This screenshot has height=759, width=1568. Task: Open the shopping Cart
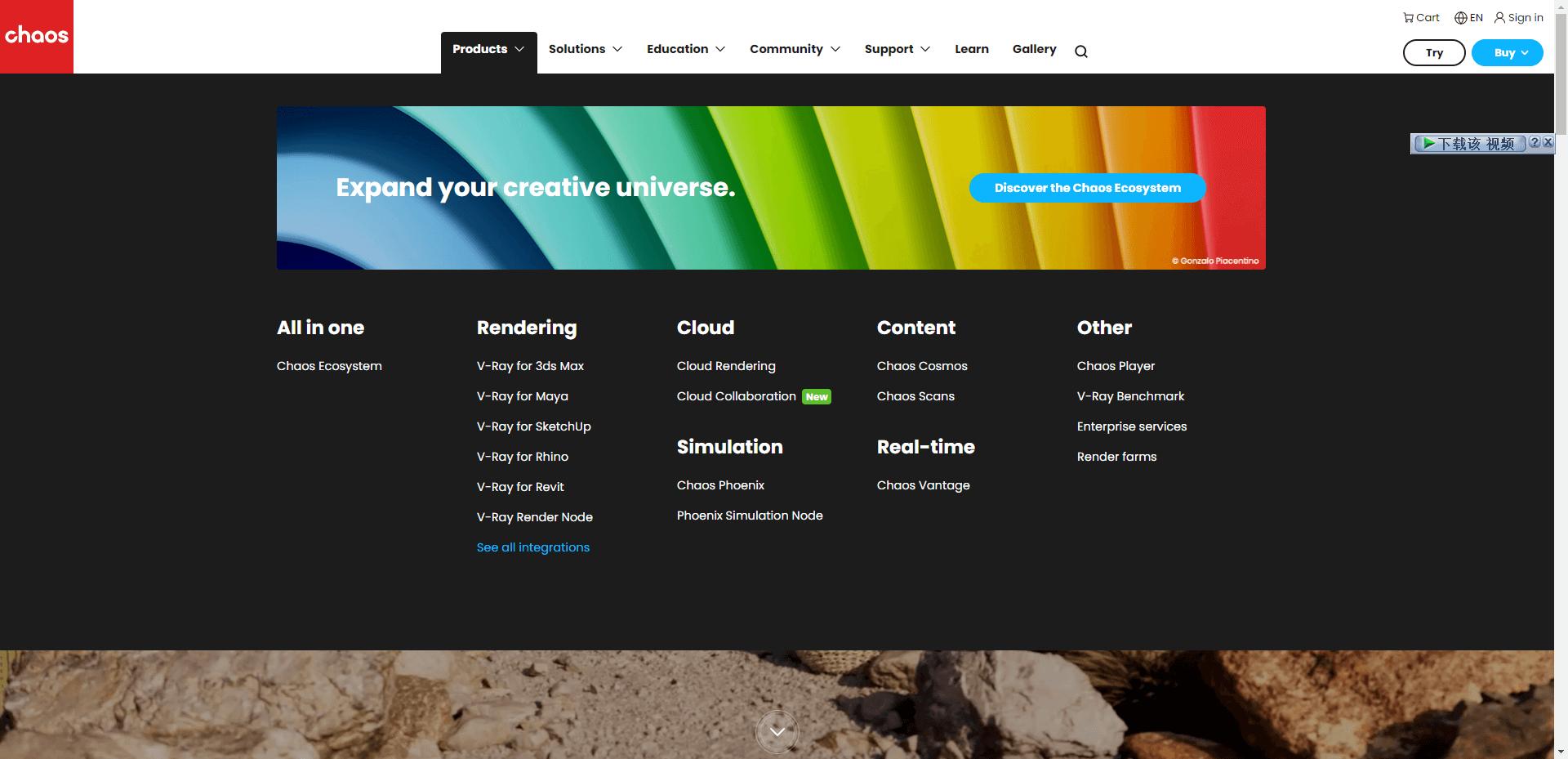coord(1421,18)
